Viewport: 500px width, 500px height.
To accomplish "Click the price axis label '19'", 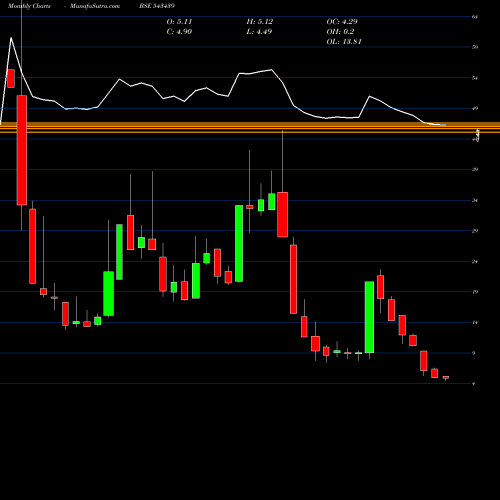I will click(x=475, y=292).
